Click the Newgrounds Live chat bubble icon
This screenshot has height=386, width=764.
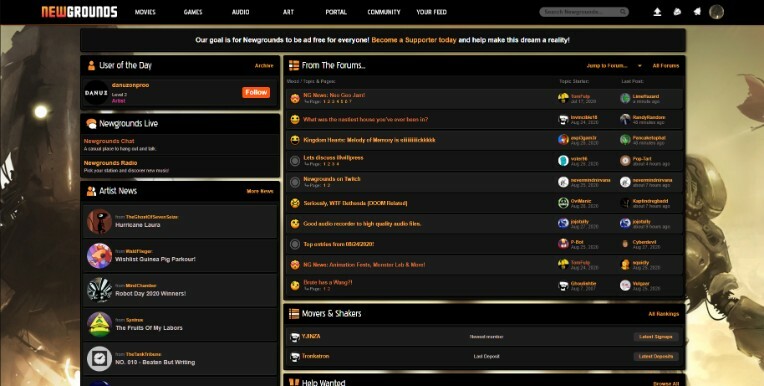pyautogui.click(x=91, y=124)
